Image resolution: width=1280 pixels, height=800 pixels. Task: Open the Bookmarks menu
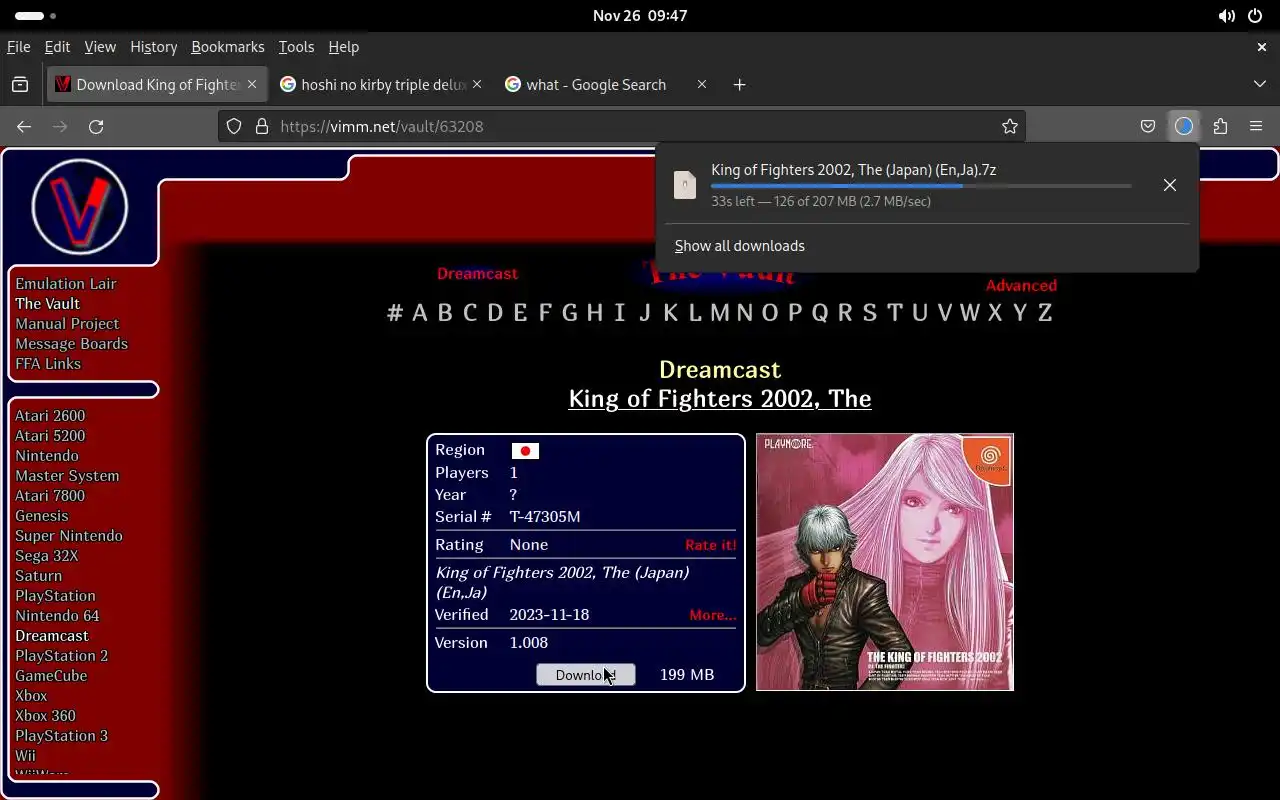228,47
